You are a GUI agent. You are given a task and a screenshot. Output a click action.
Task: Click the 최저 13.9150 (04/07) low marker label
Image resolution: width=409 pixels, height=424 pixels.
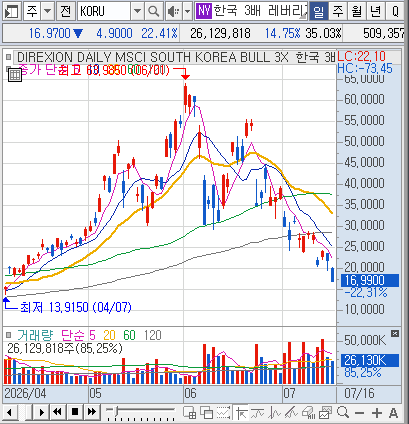click(x=76, y=307)
